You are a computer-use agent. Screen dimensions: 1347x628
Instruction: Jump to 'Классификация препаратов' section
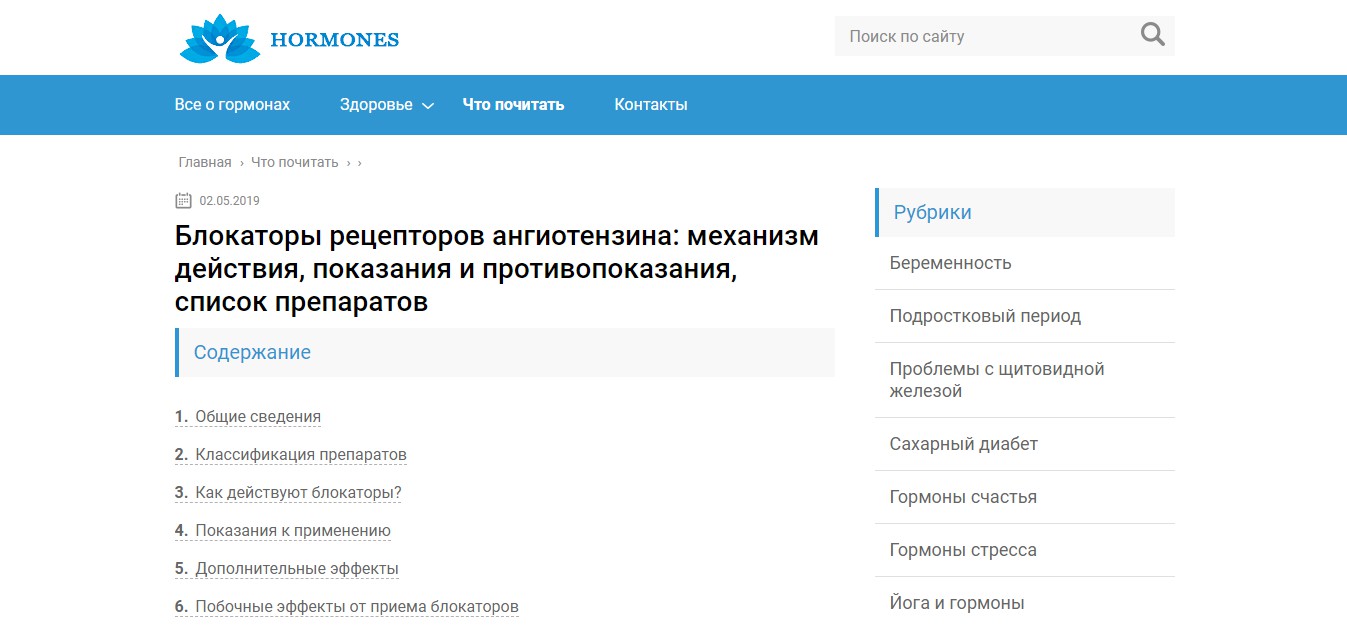point(291,455)
